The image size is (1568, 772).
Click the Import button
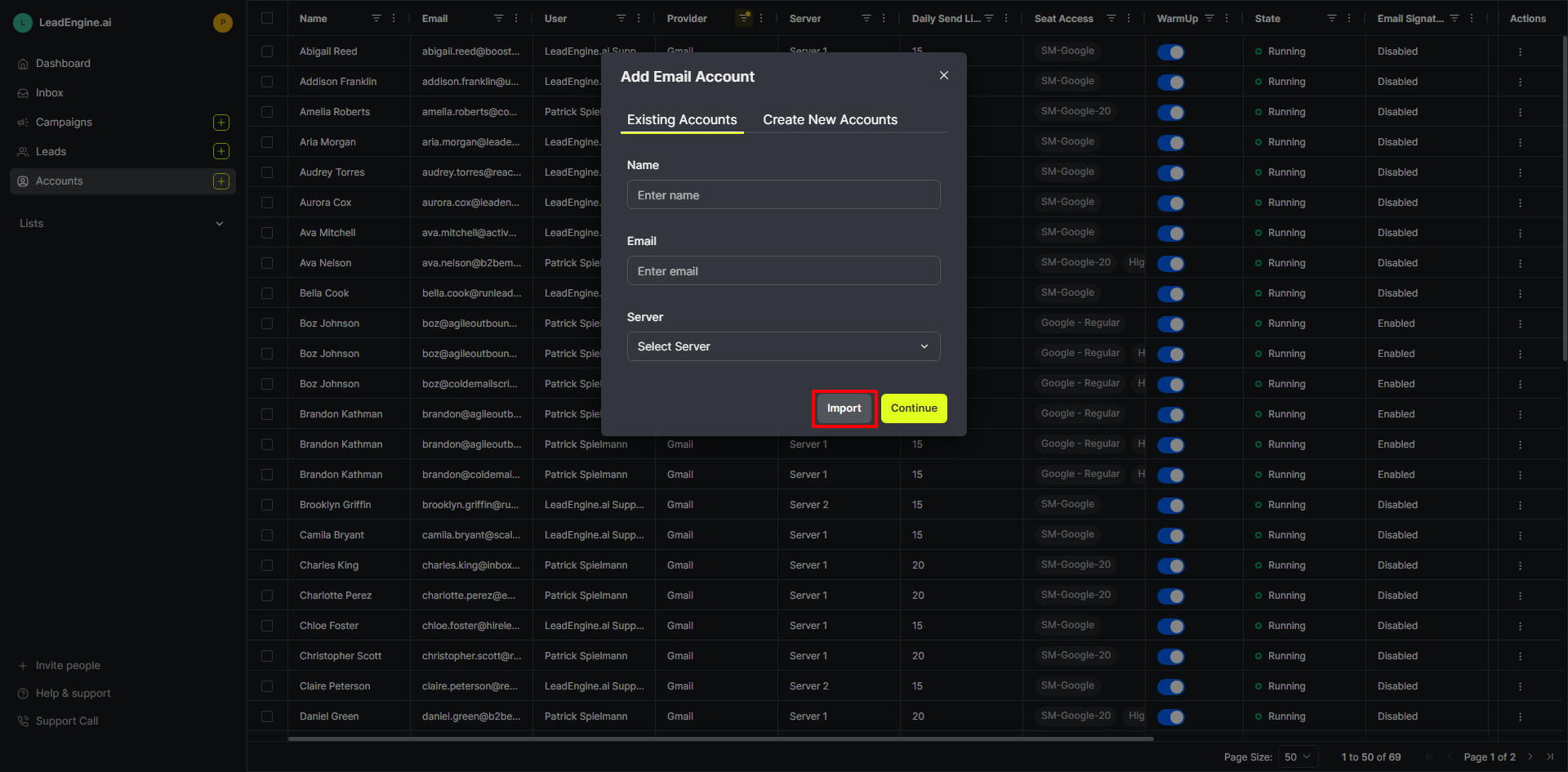point(844,408)
